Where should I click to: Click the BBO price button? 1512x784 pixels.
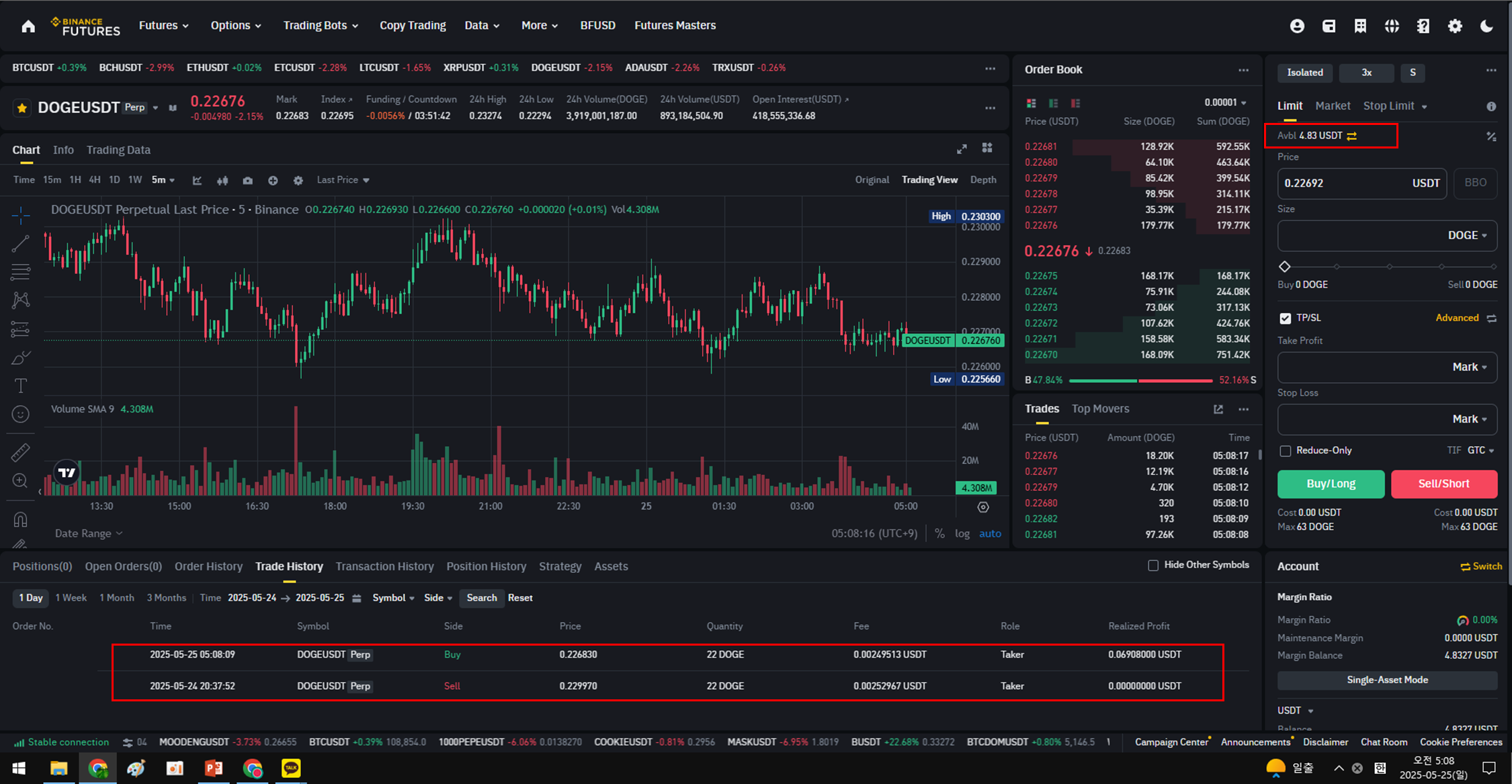(1475, 183)
